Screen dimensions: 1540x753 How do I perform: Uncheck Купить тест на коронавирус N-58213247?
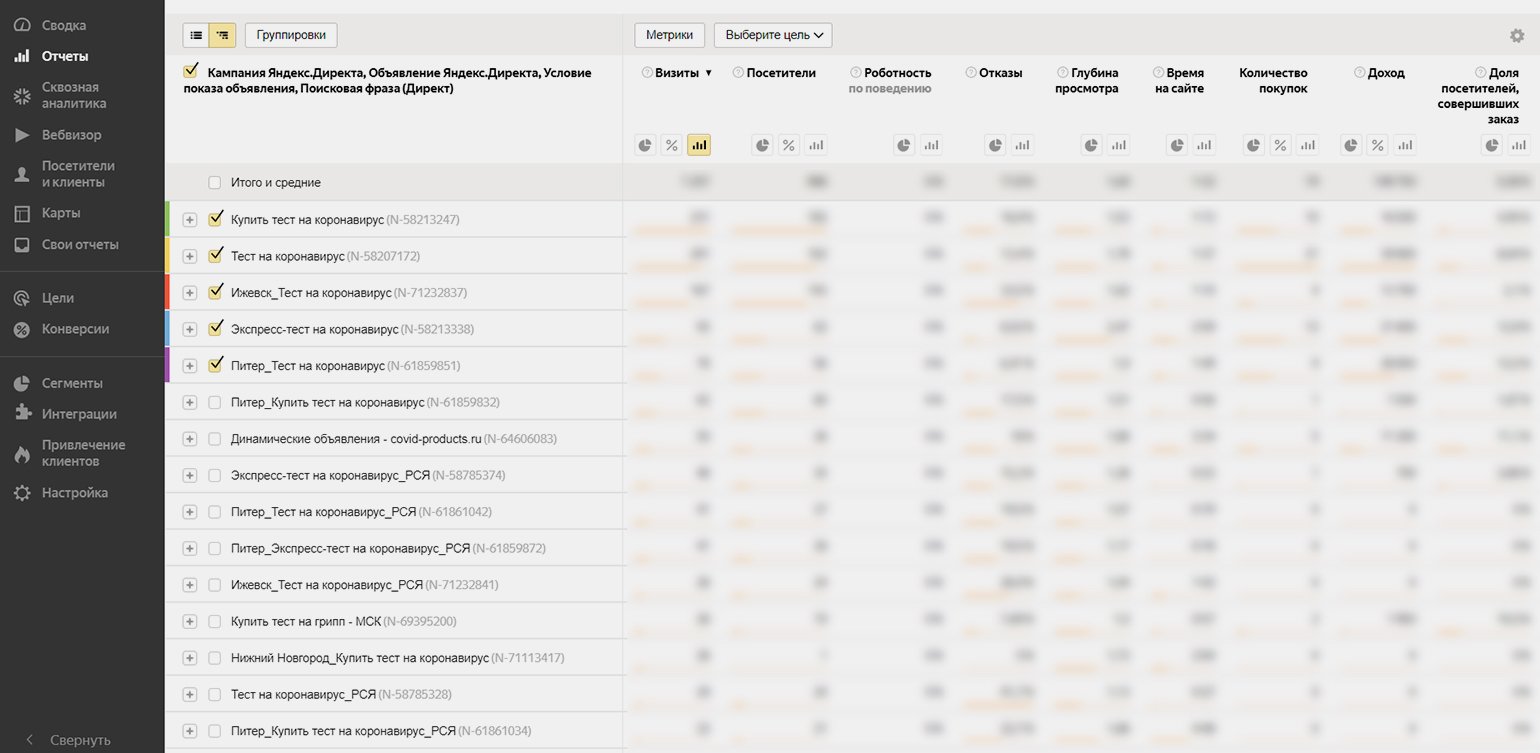pyautogui.click(x=214, y=219)
